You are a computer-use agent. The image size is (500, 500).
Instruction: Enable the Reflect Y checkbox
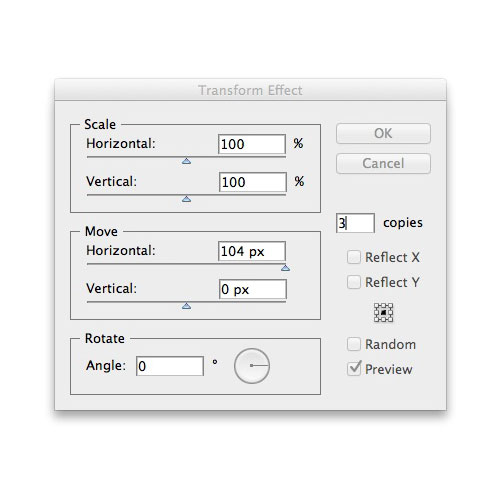coord(354,282)
